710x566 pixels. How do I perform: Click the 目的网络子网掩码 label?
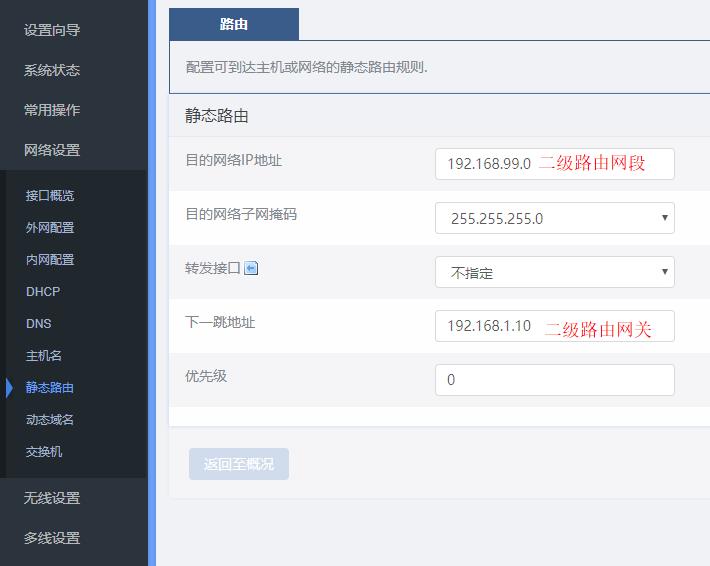pyautogui.click(x=241, y=214)
